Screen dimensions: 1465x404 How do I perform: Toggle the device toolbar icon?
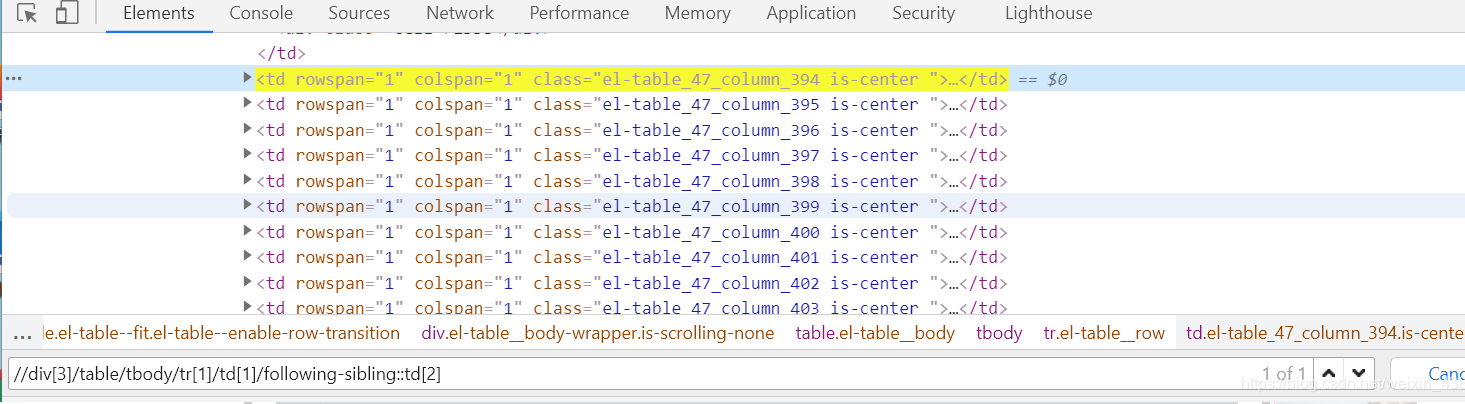coord(67,14)
